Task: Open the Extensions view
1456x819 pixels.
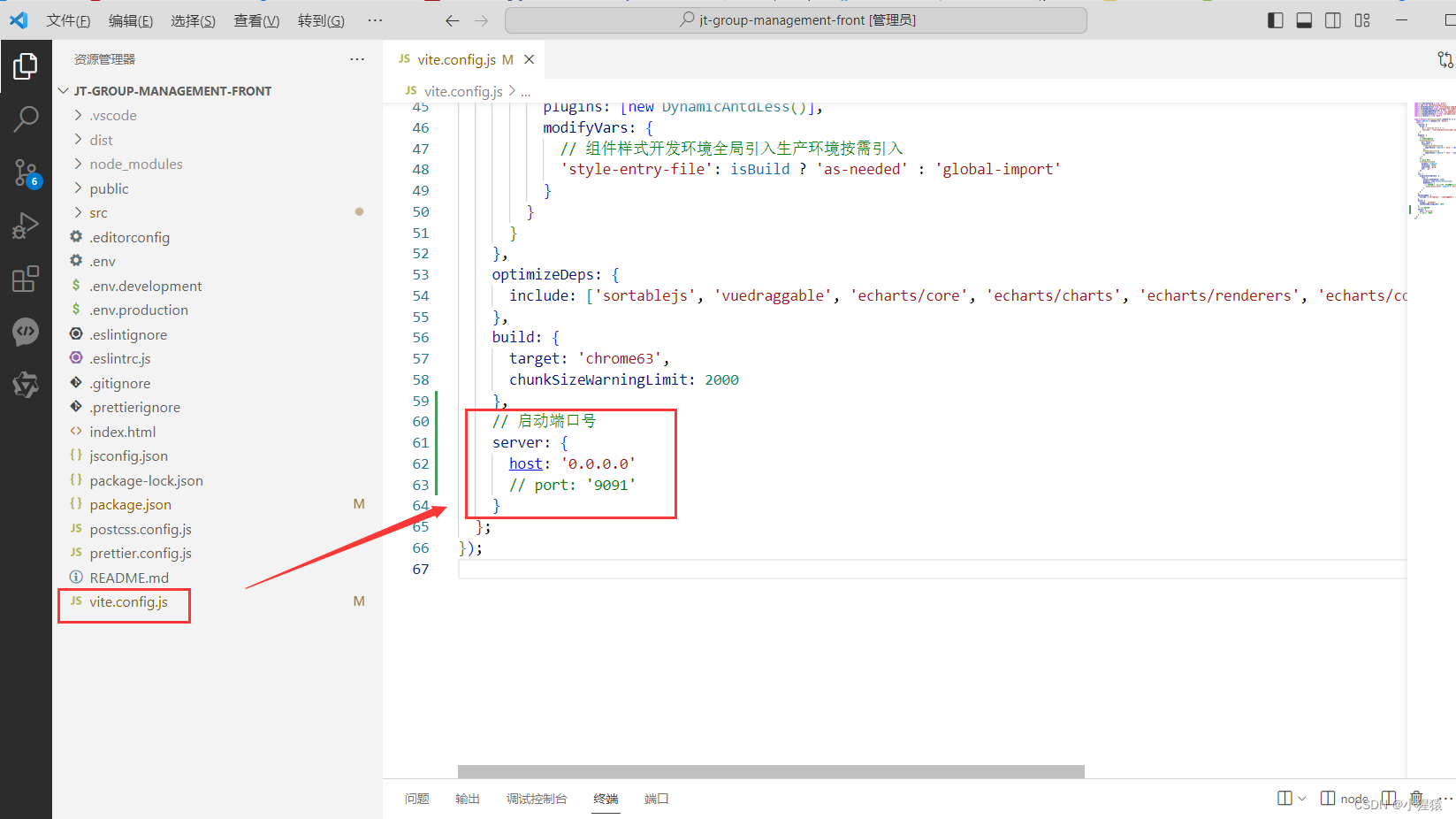Action: pyautogui.click(x=26, y=279)
